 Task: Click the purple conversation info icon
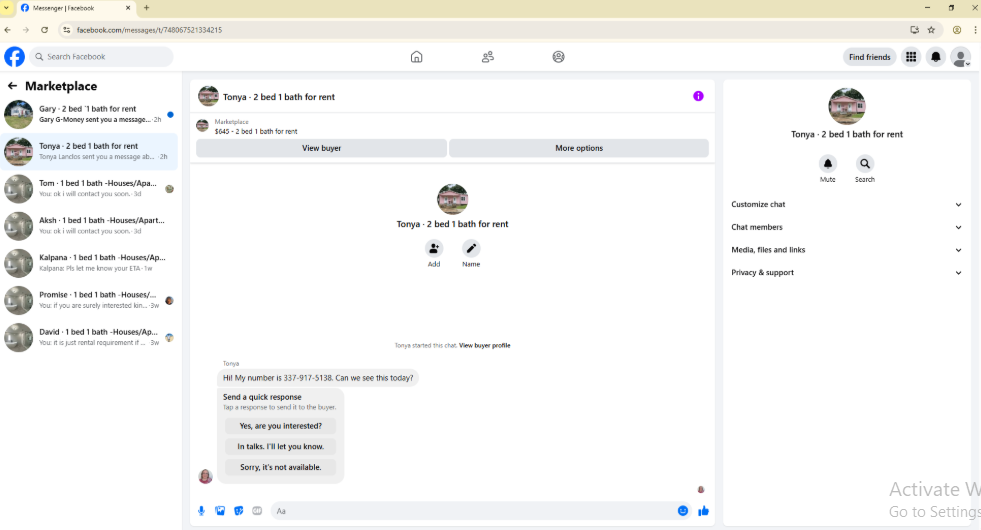pos(698,96)
